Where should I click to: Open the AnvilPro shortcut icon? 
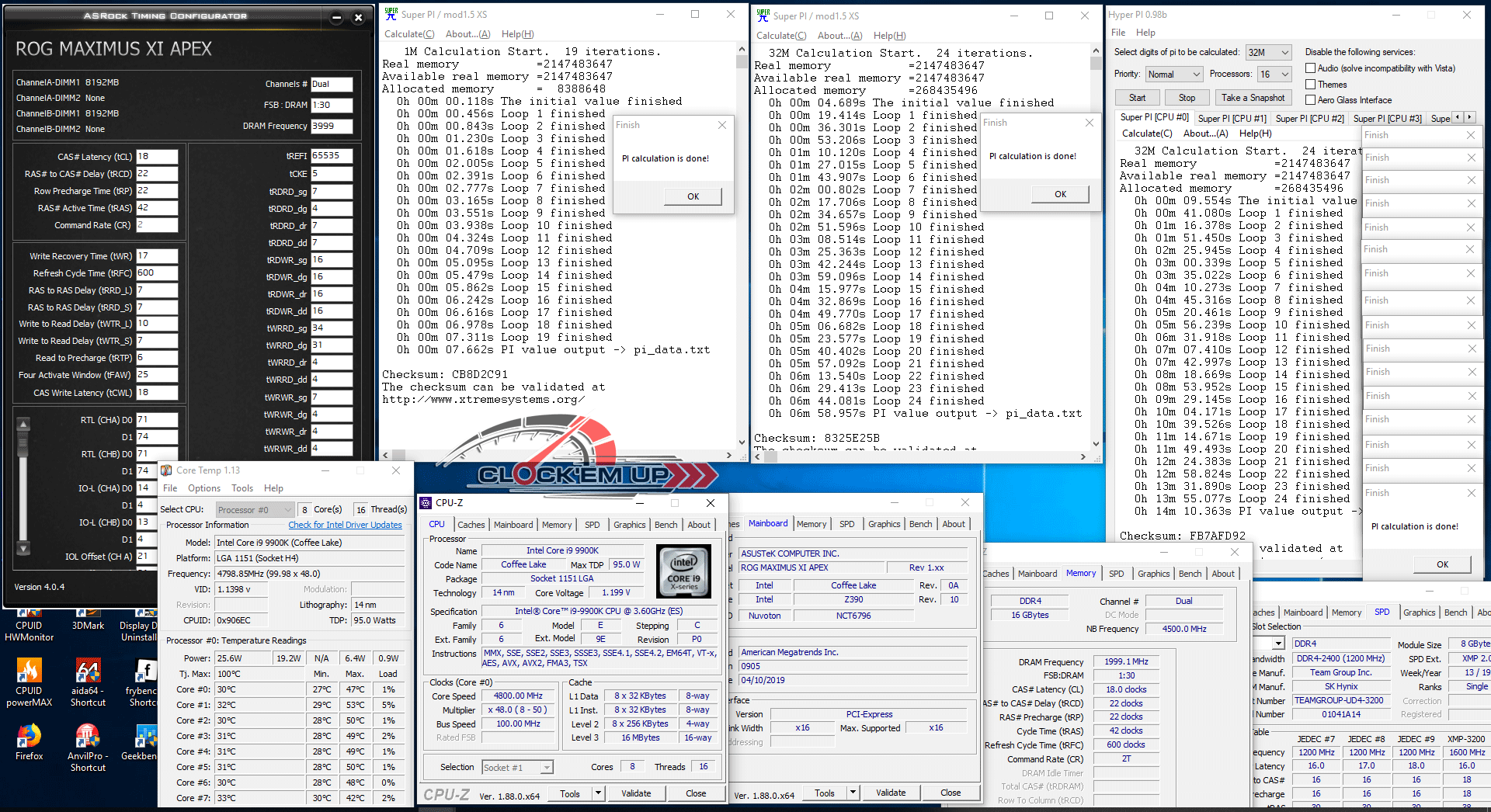88,737
